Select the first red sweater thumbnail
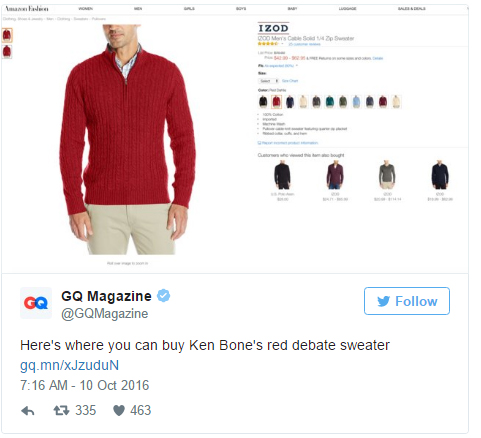481x438 pixels. pyautogui.click(x=7, y=35)
